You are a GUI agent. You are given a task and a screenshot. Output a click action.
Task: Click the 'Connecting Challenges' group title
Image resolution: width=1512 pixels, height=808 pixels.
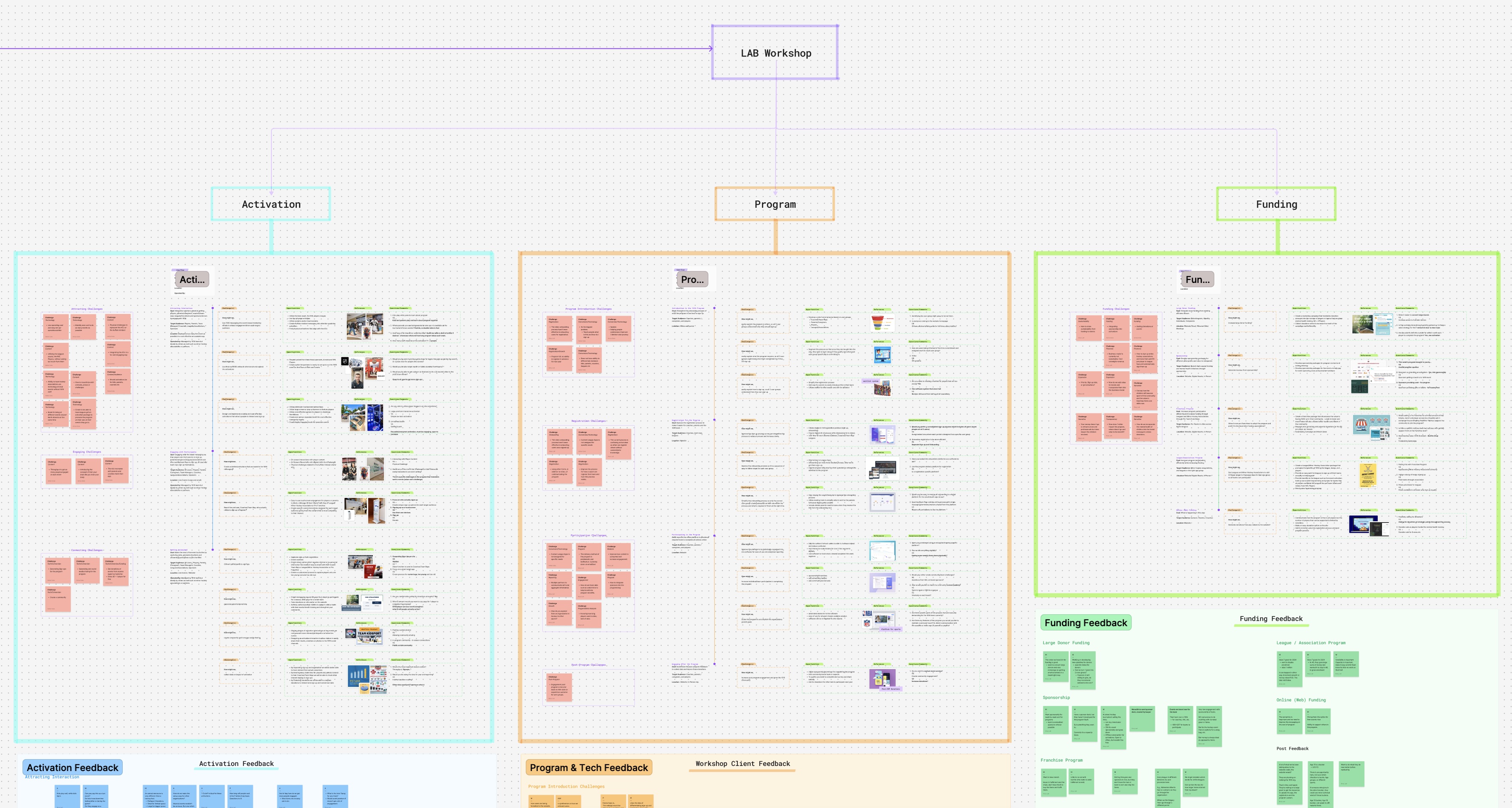point(87,551)
